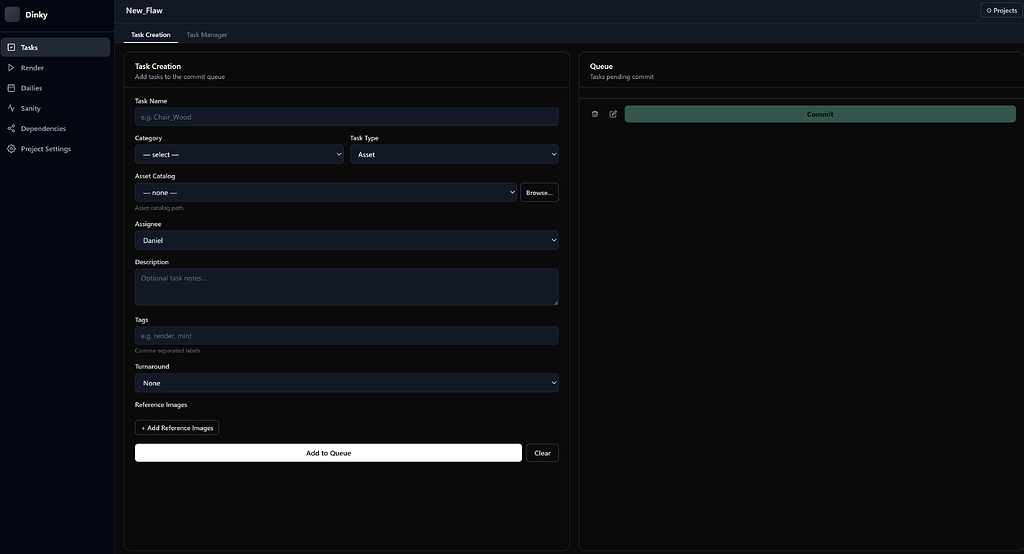Click the Clear button

tap(542, 453)
